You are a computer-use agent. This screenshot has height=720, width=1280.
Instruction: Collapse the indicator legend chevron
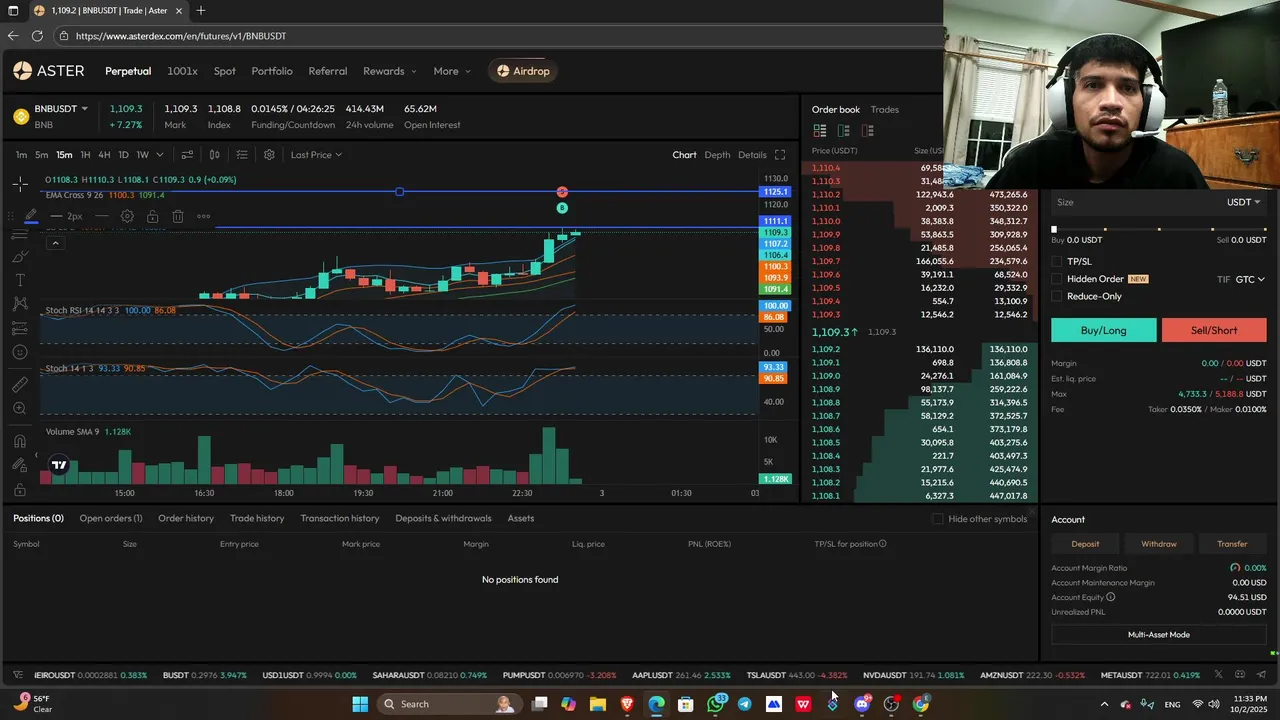pos(55,243)
